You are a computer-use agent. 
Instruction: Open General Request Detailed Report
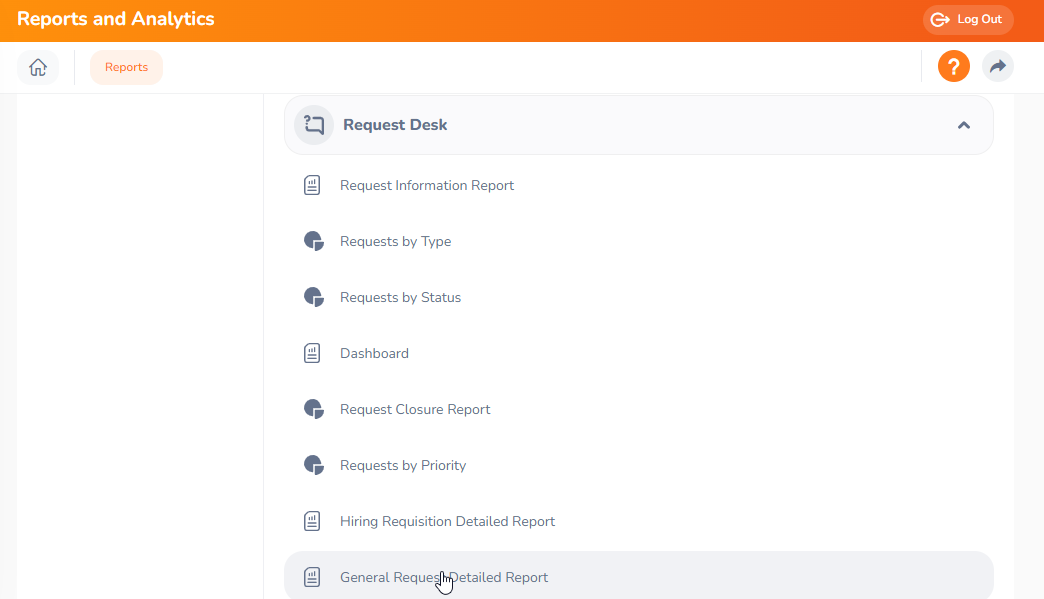click(x=444, y=577)
